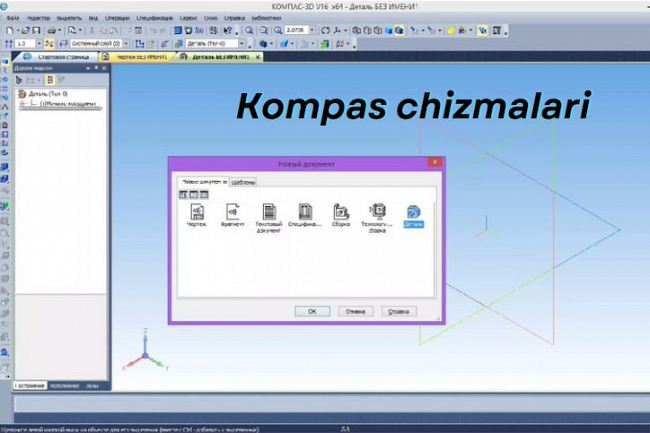Open the Print arrow dropdown
Image resolution: width=650 pixels, height=433 pixels.
60,31
